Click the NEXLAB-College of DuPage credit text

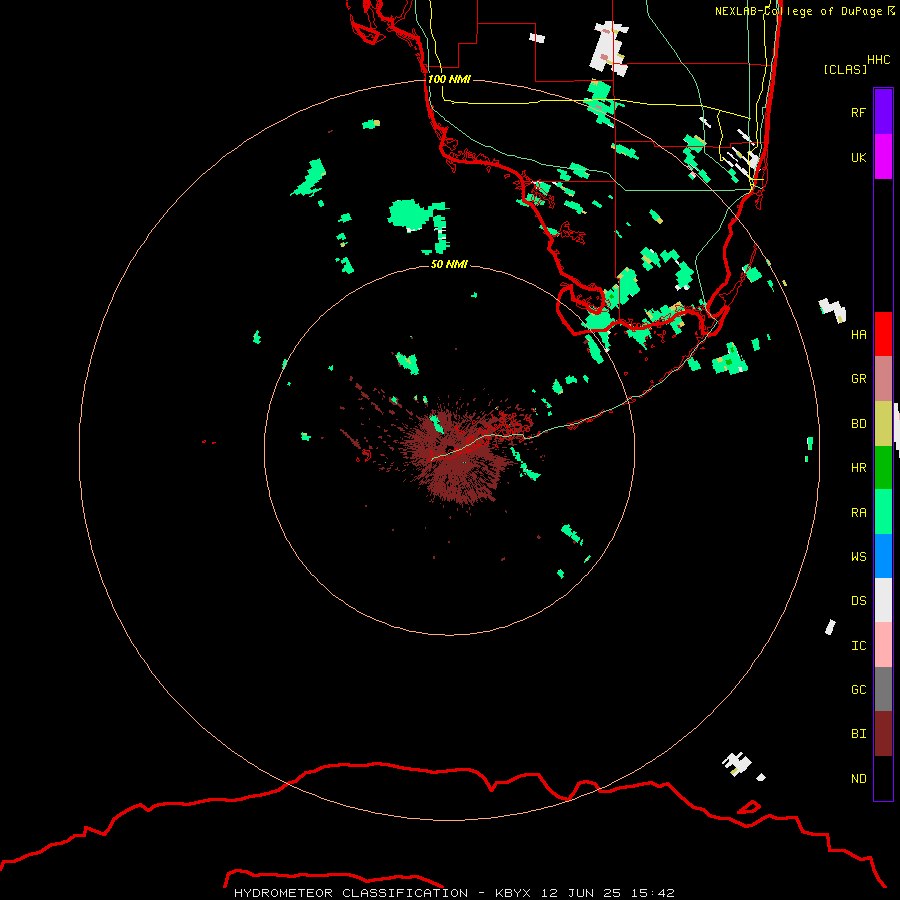799,11
